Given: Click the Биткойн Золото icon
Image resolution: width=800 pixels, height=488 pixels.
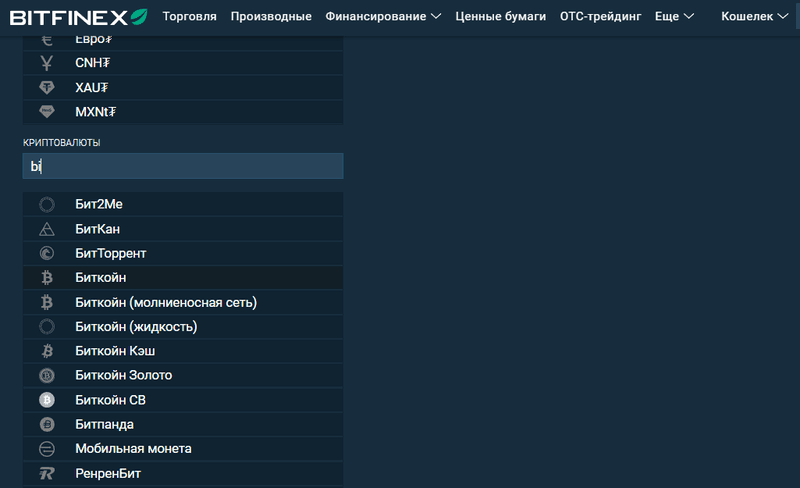Looking at the screenshot, I should [46, 375].
